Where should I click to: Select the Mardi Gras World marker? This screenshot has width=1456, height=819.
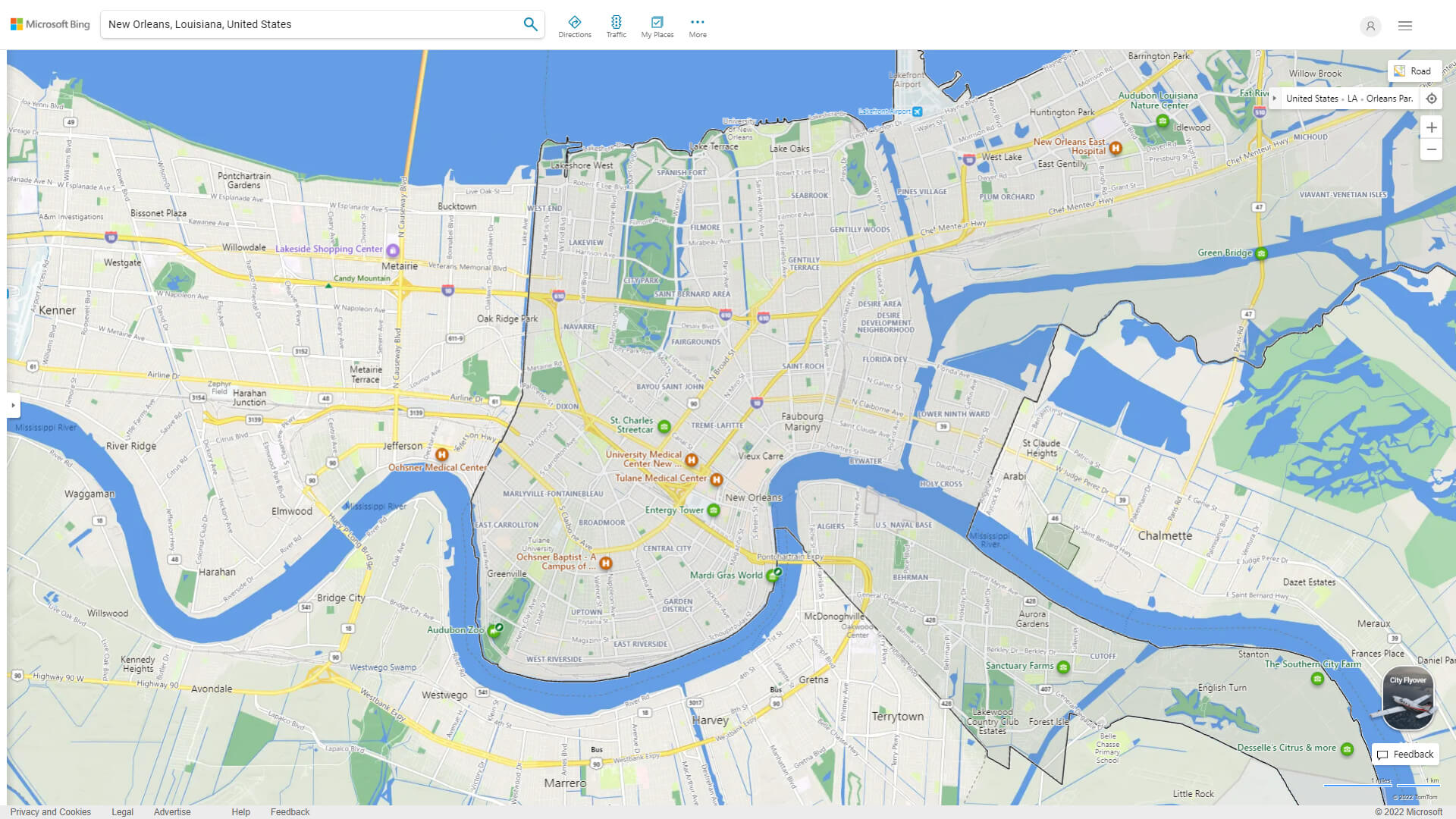(x=774, y=575)
